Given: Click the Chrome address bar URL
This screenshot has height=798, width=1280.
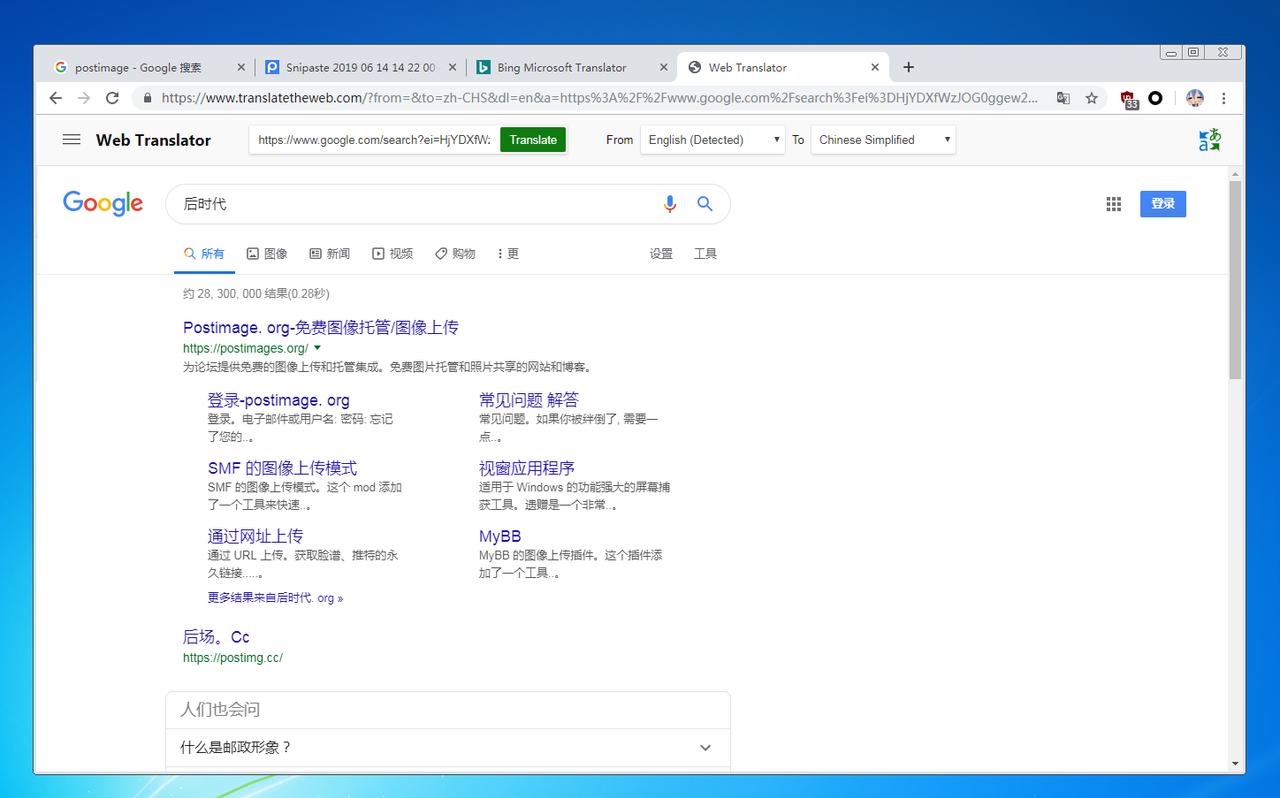Looking at the screenshot, I should point(600,98).
